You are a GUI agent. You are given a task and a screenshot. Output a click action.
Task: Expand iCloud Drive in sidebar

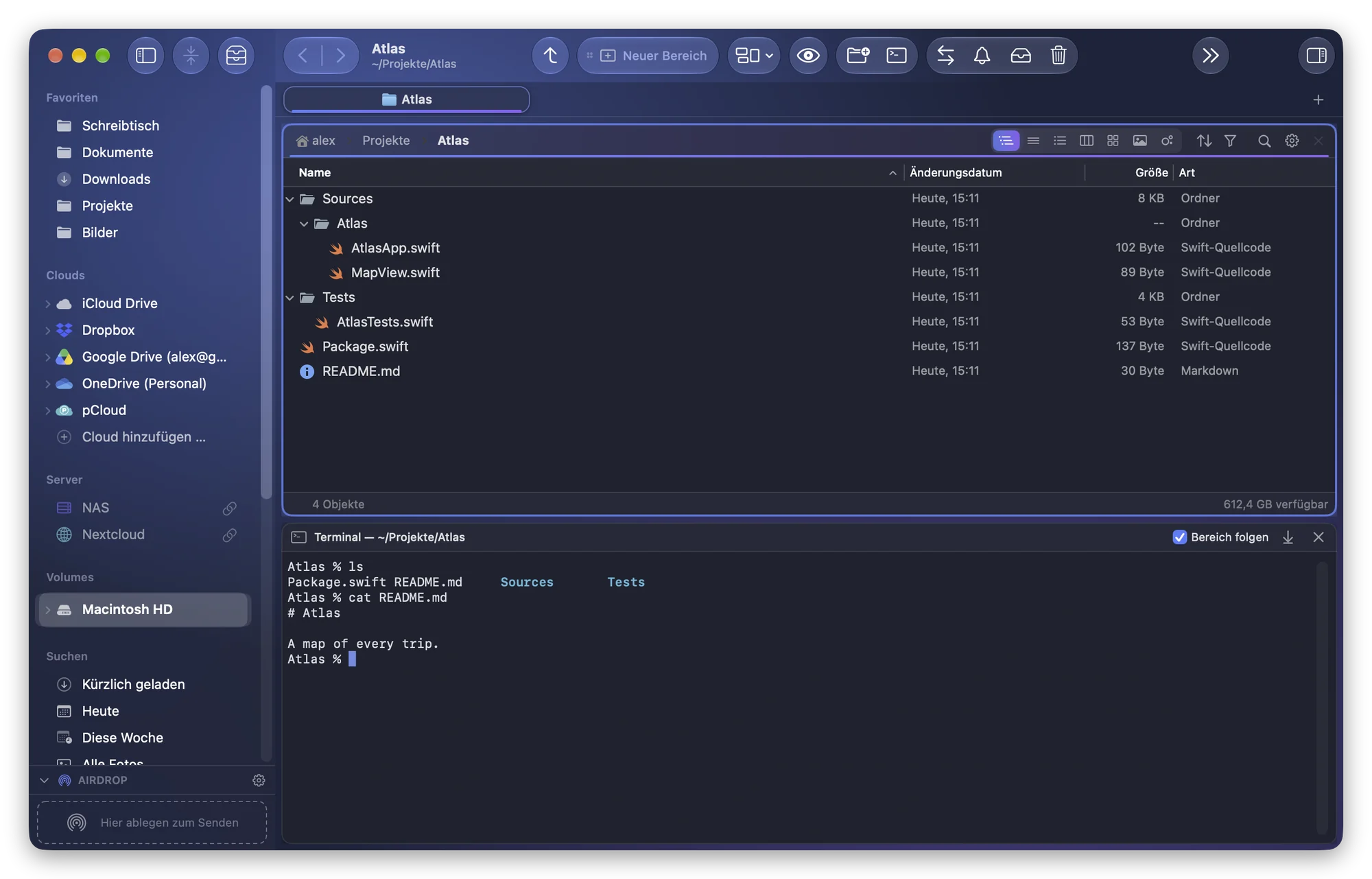click(x=48, y=303)
